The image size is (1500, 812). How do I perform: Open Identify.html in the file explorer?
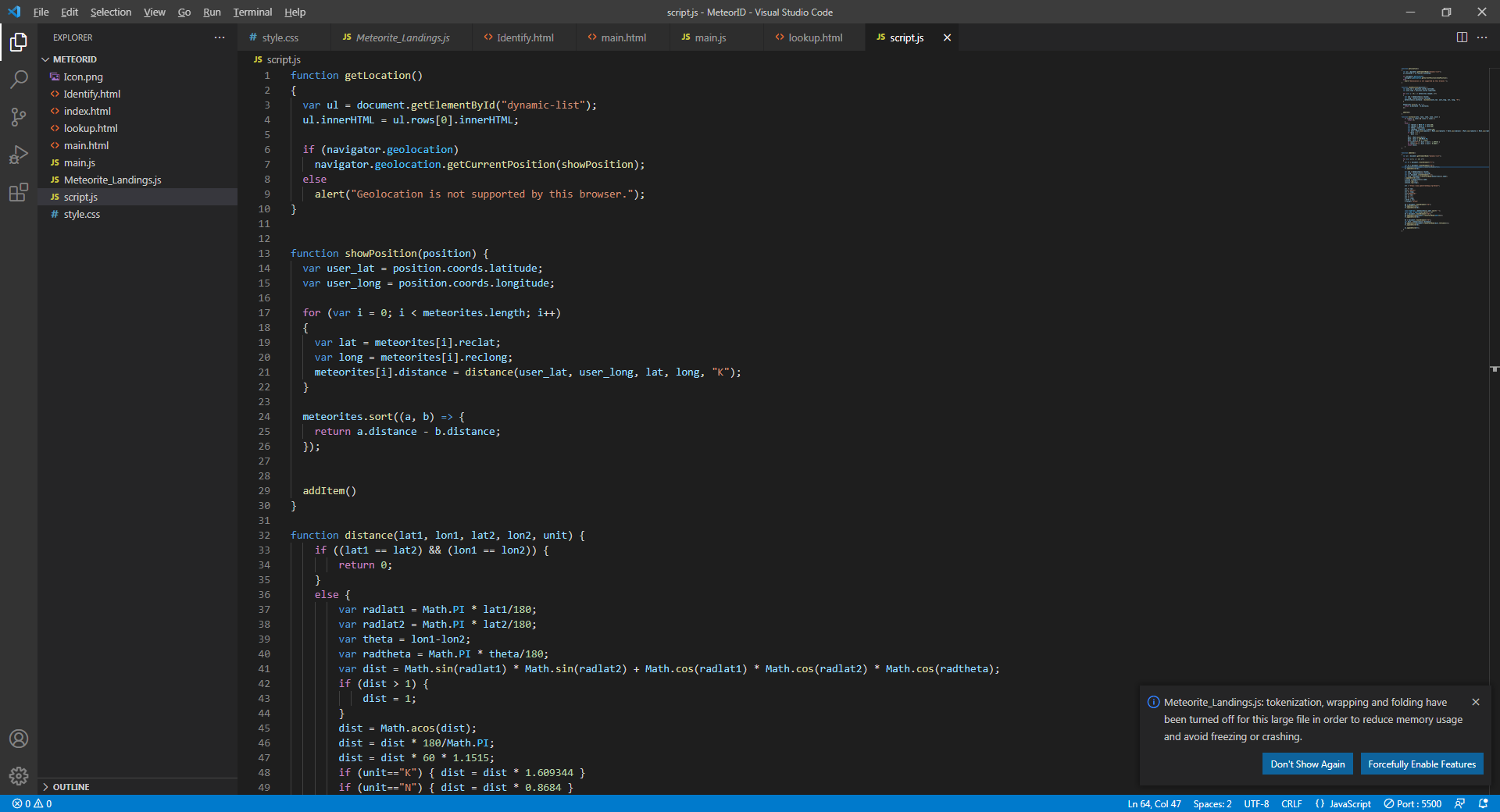[x=91, y=94]
